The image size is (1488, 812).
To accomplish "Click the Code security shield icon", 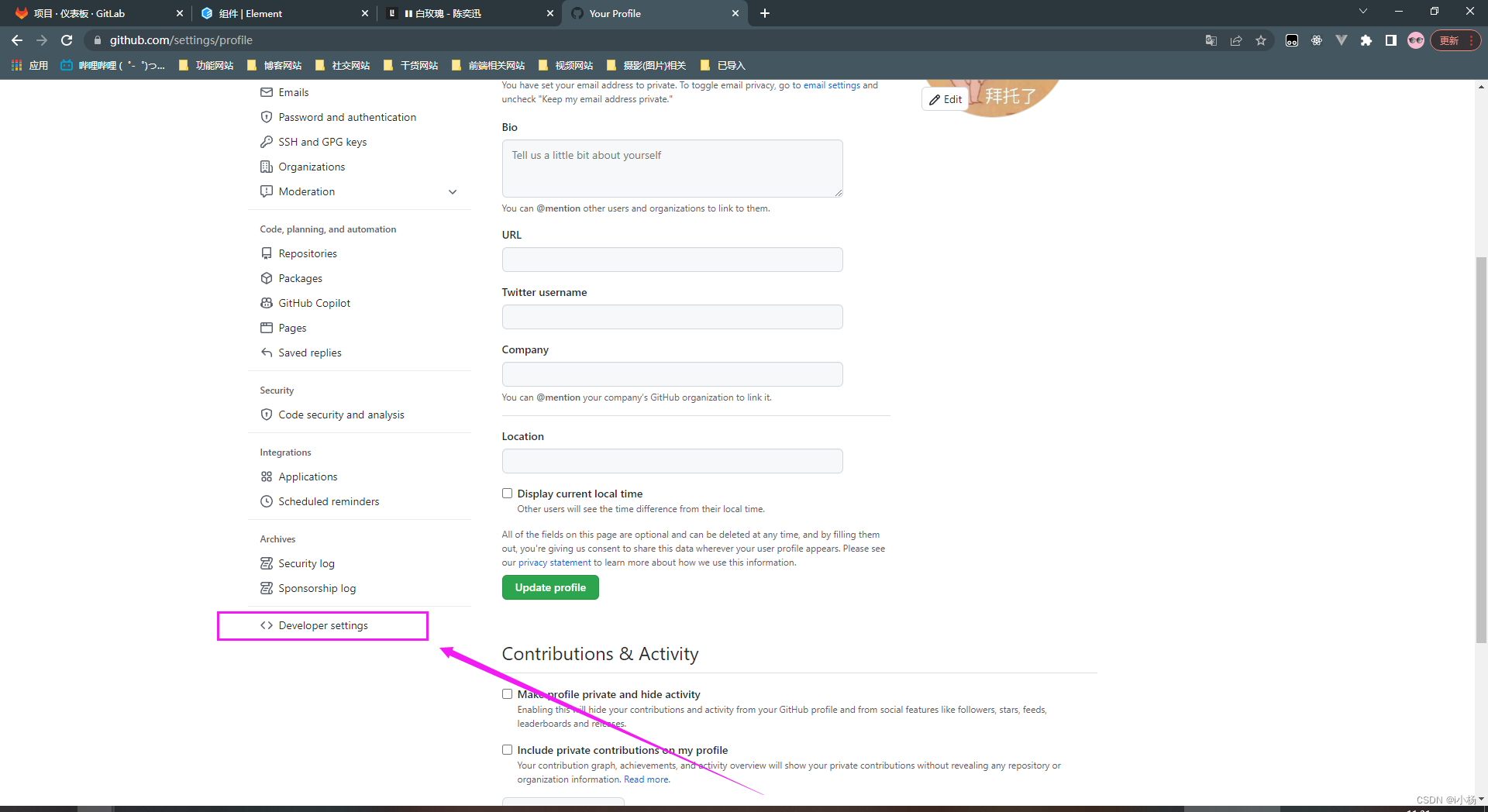I will (x=267, y=415).
